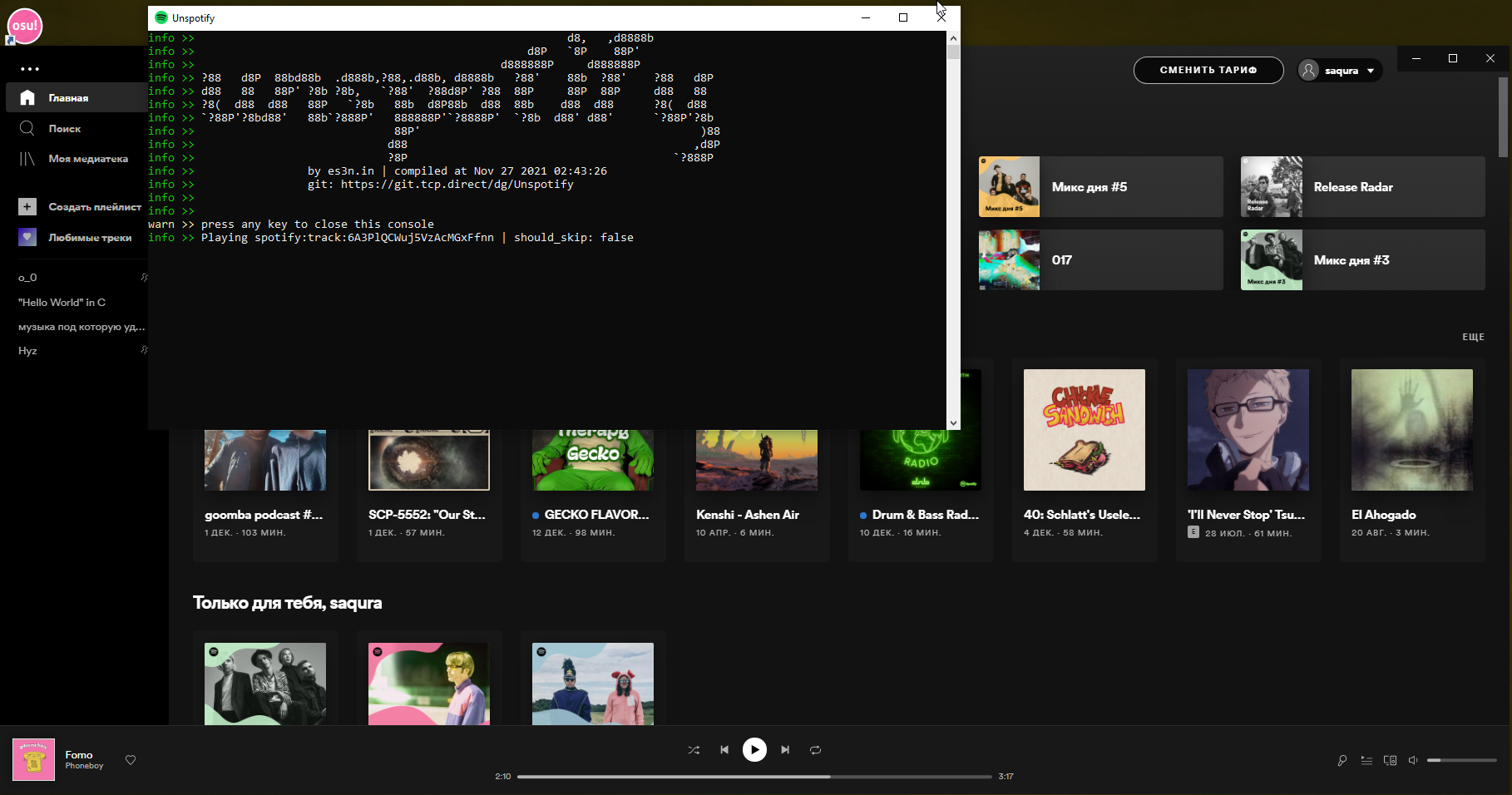Click the Fomo album art thumbnail
Image resolution: width=1512 pixels, height=795 pixels.
[34, 760]
